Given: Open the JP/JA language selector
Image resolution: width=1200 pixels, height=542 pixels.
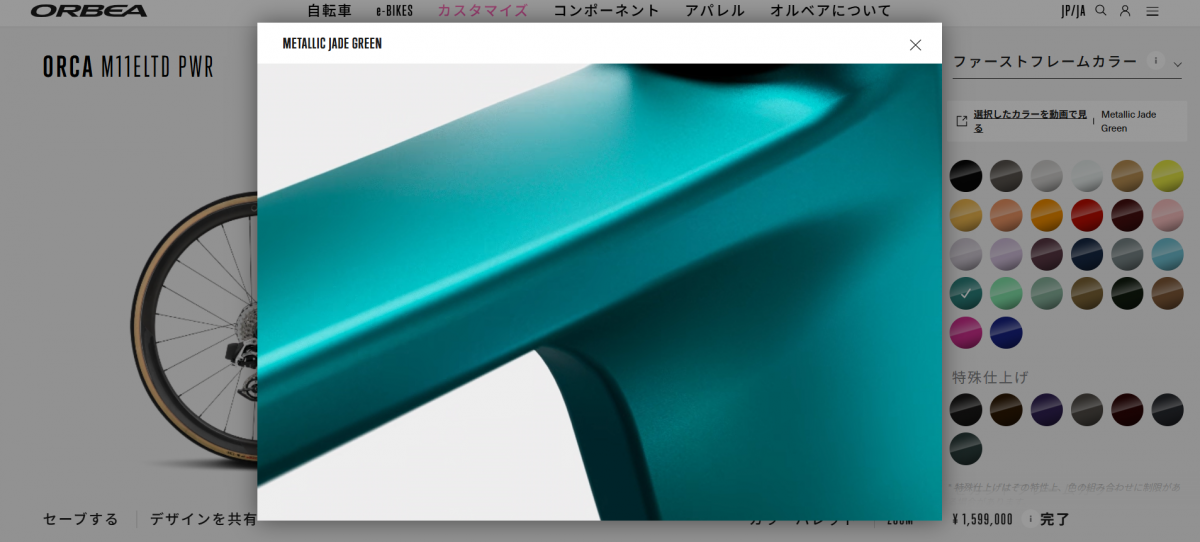Looking at the screenshot, I should (1073, 11).
